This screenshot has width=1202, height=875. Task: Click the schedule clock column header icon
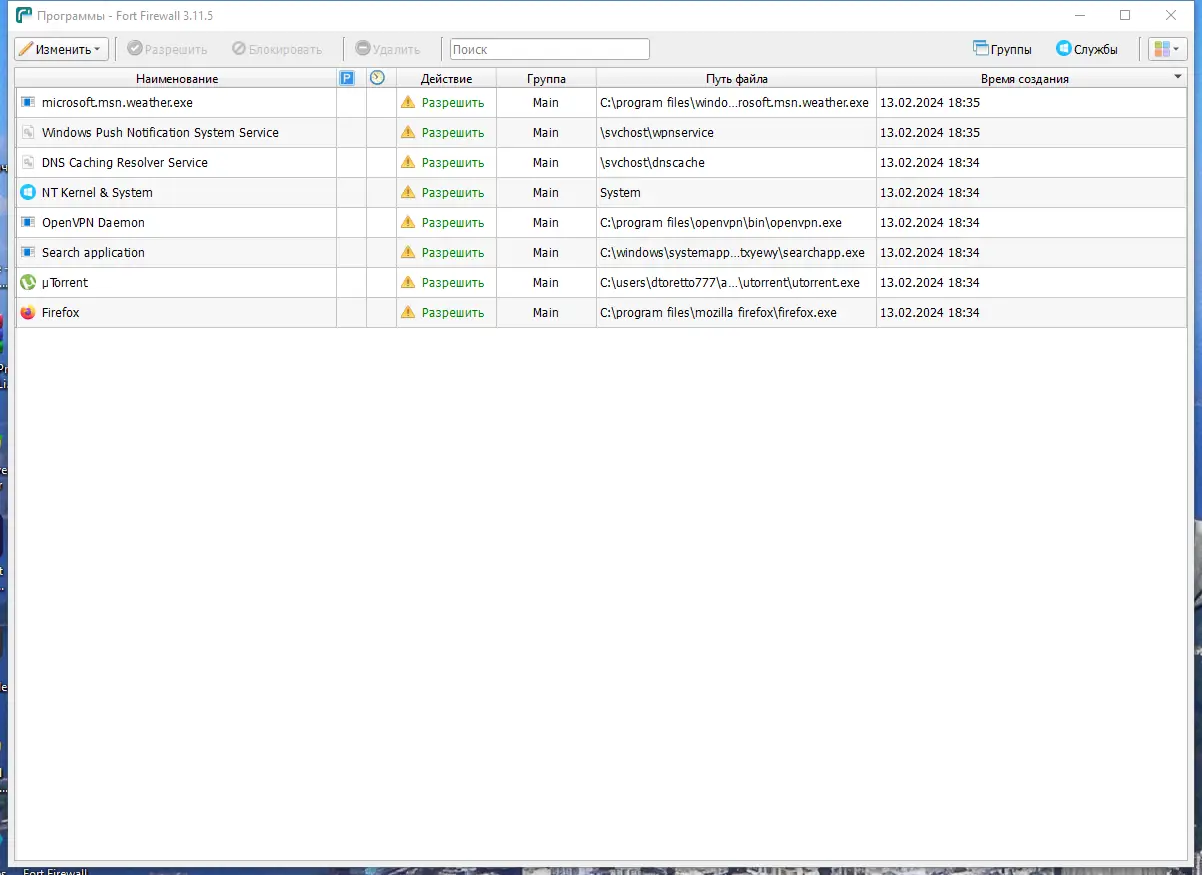pyautogui.click(x=377, y=78)
